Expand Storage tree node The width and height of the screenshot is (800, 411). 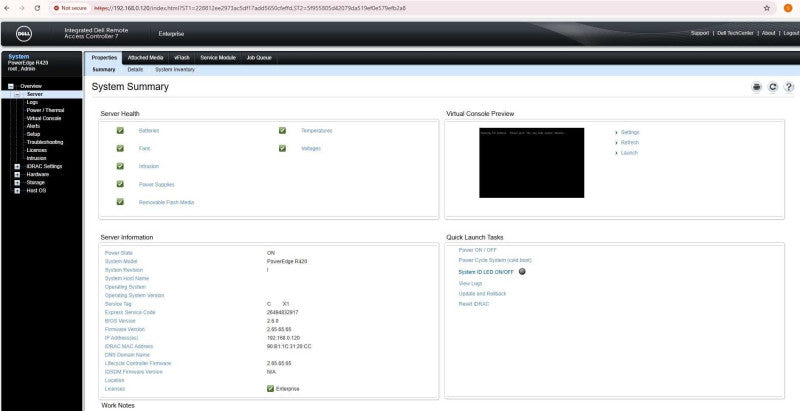[x=17, y=183]
